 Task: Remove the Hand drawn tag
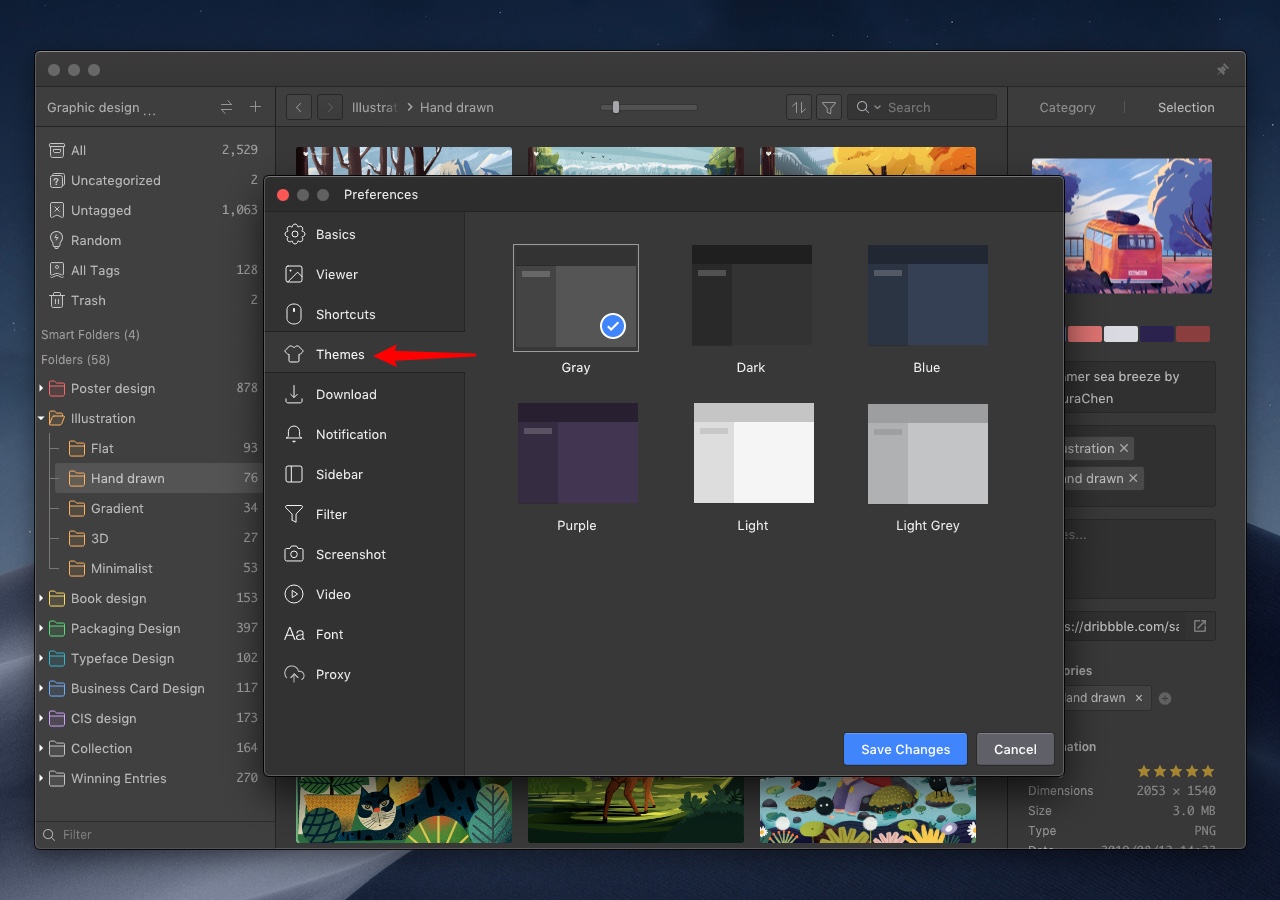(1133, 478)
